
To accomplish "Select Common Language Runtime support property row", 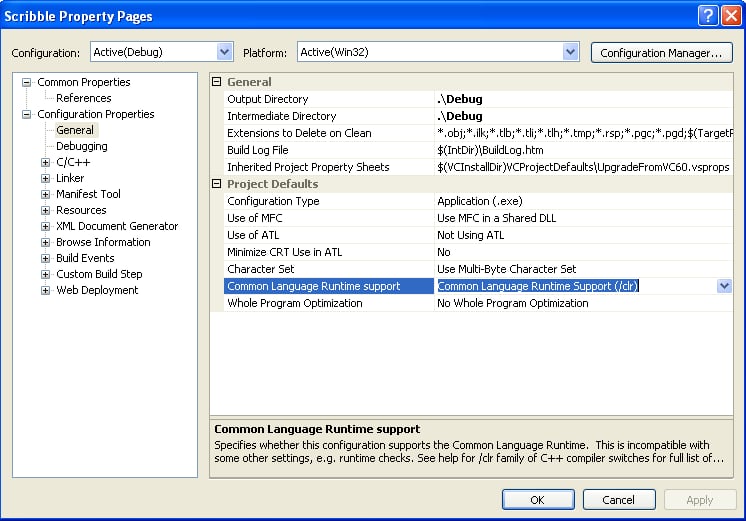I will coord(478,286).
